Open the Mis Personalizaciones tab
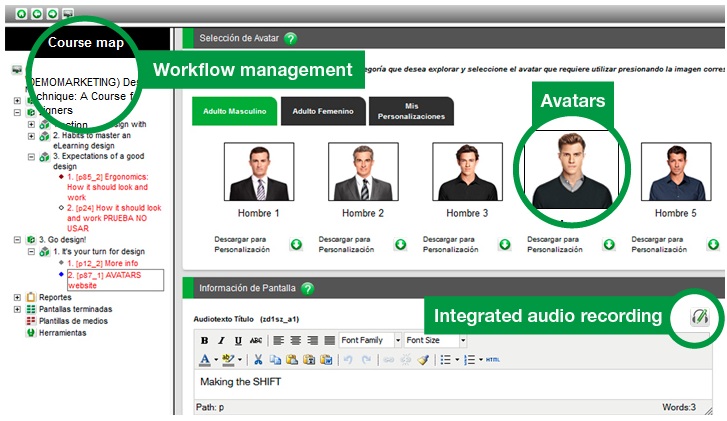The height and width of the screenshot is (421, 727). click(x=411, y=111)
